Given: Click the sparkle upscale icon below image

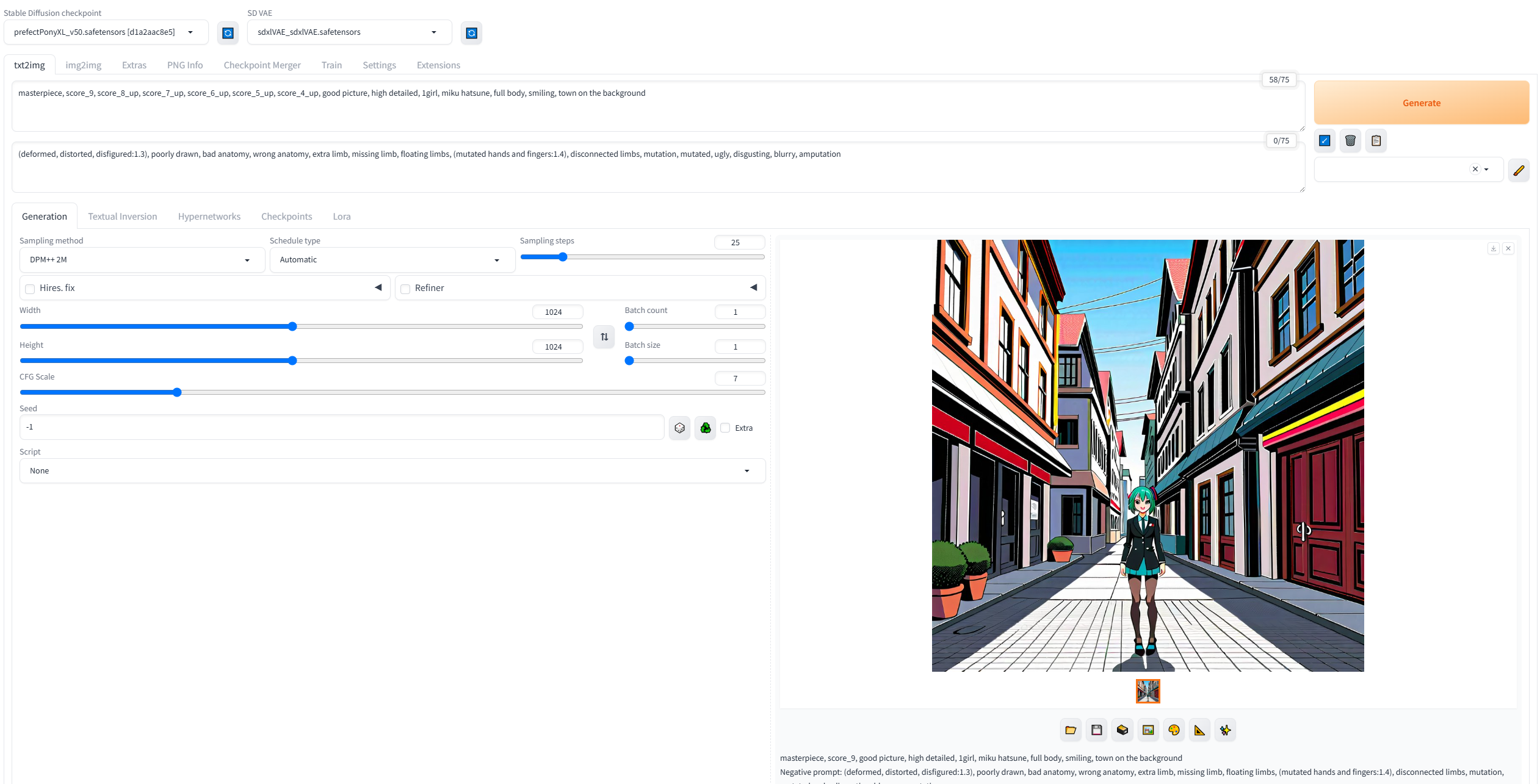Looking at the screenshot, I should 1225,730.
